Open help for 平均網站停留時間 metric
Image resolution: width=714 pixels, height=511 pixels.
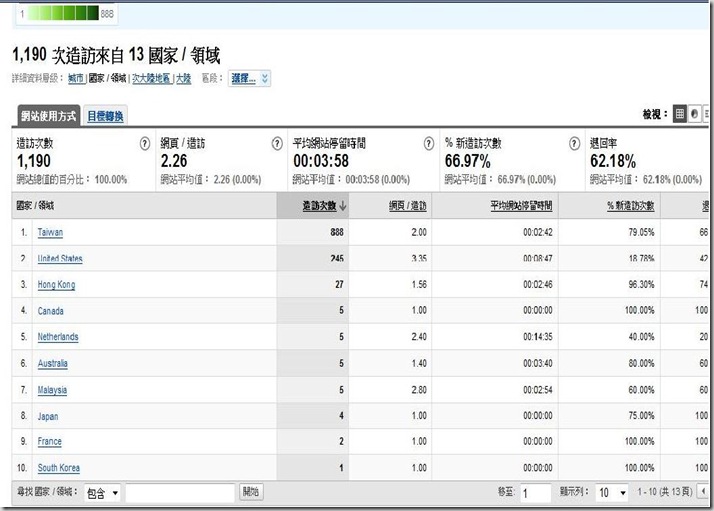click(x=428, y=143)
